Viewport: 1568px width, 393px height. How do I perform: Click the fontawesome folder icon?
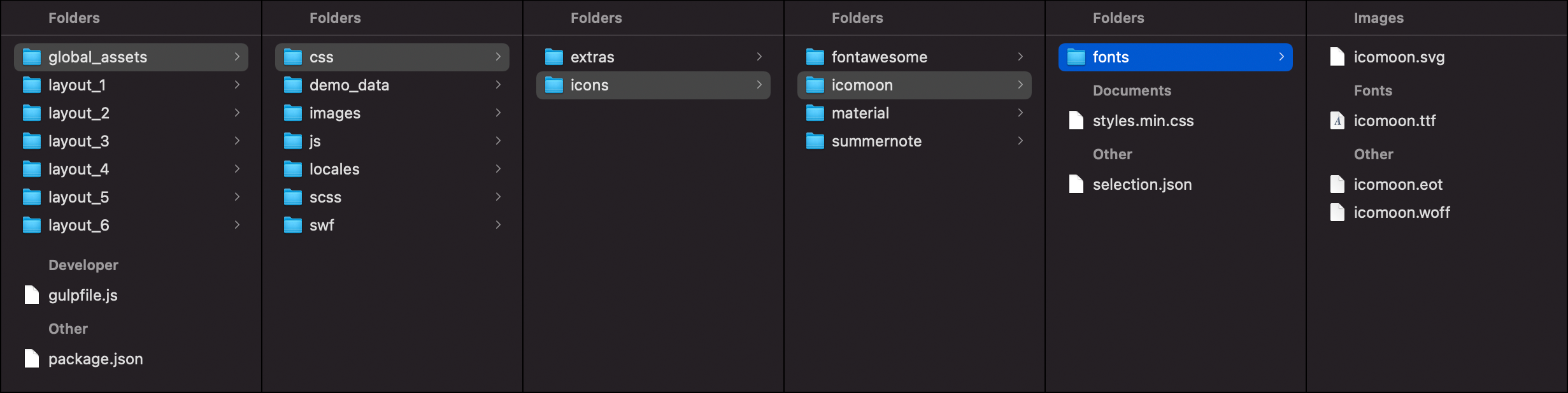coord(815,57)
